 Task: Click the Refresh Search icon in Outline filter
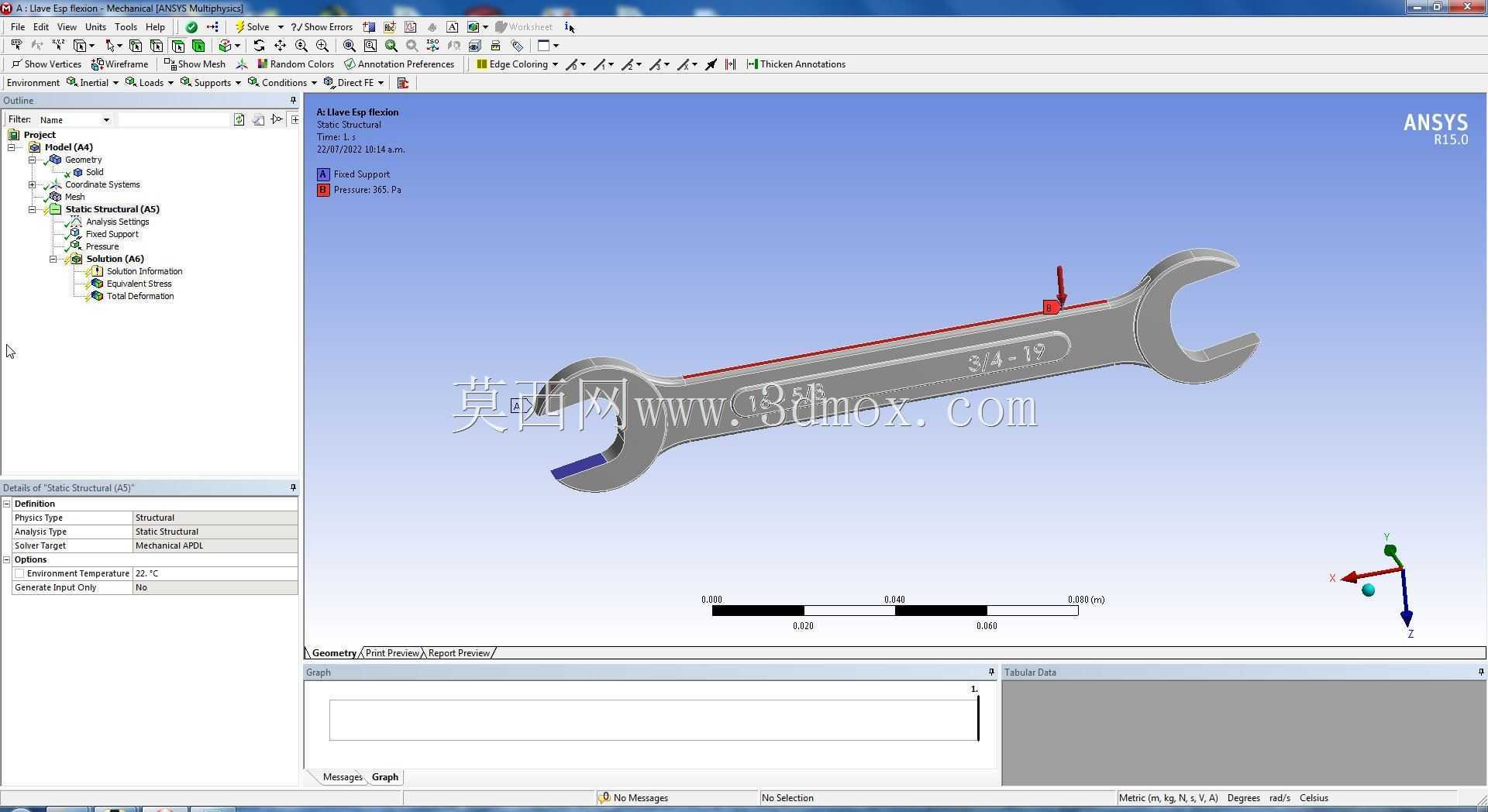pos(239,119)
